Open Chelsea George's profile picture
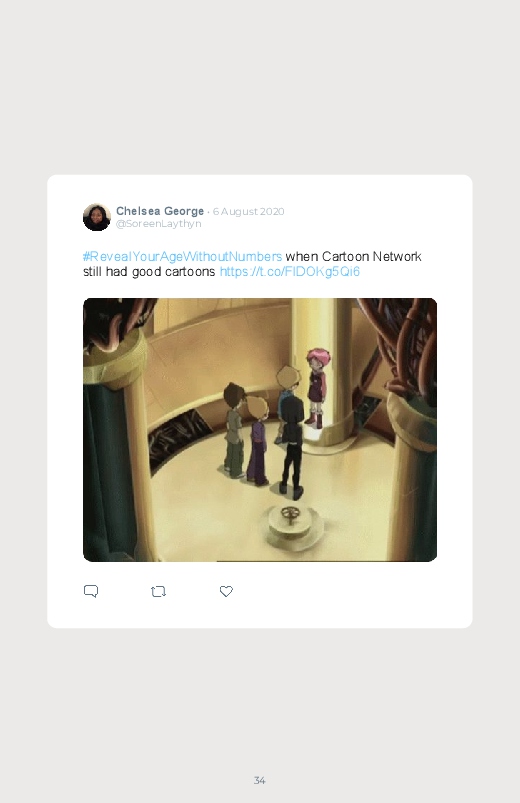This screenshot has width=520, height=803. [97, 217]
